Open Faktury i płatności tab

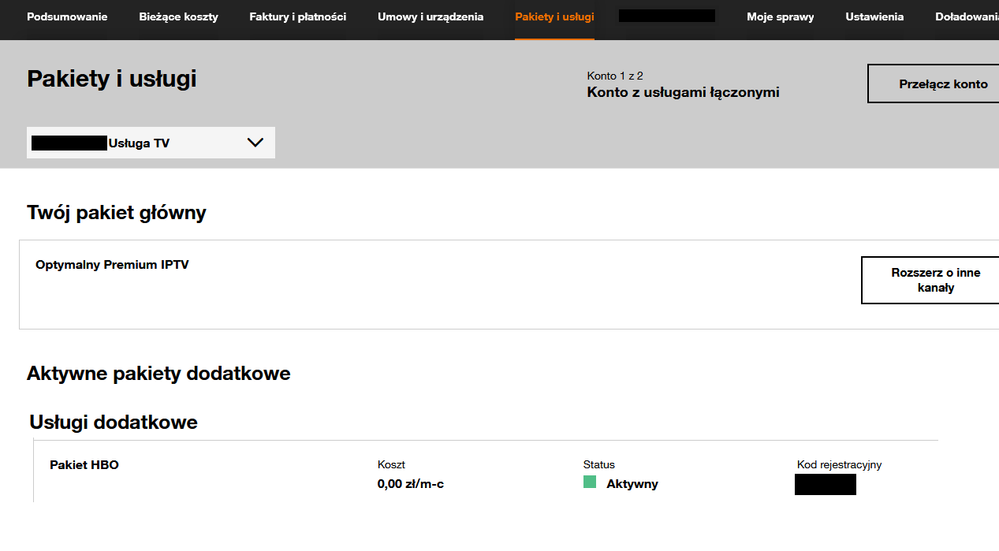coord(298,17)
